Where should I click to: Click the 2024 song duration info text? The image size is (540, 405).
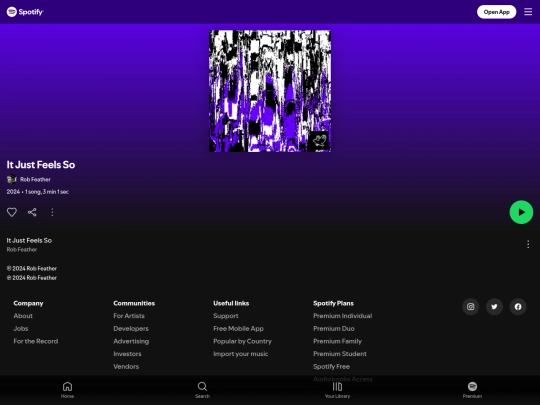[38, 192]
